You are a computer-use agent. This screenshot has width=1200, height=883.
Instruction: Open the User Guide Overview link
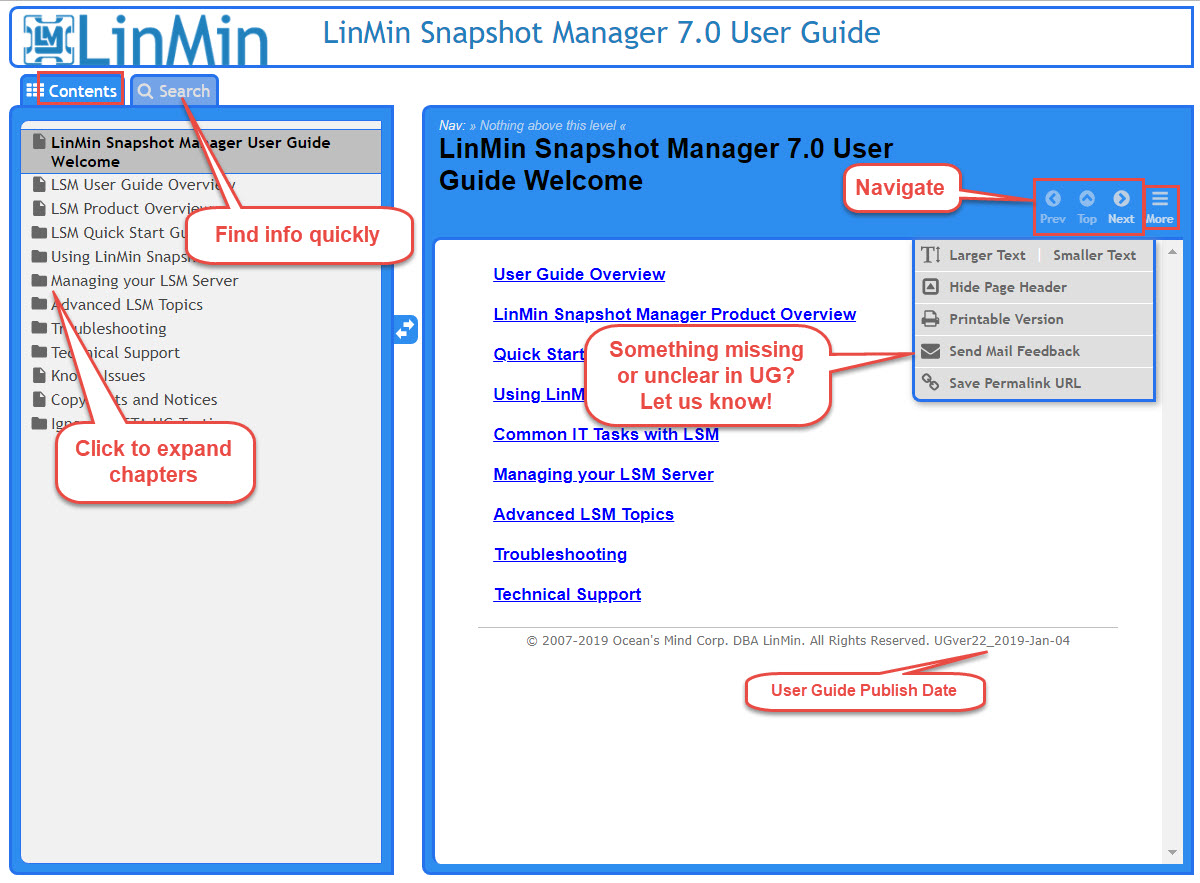pyautogui.click(x=579, y=274)
